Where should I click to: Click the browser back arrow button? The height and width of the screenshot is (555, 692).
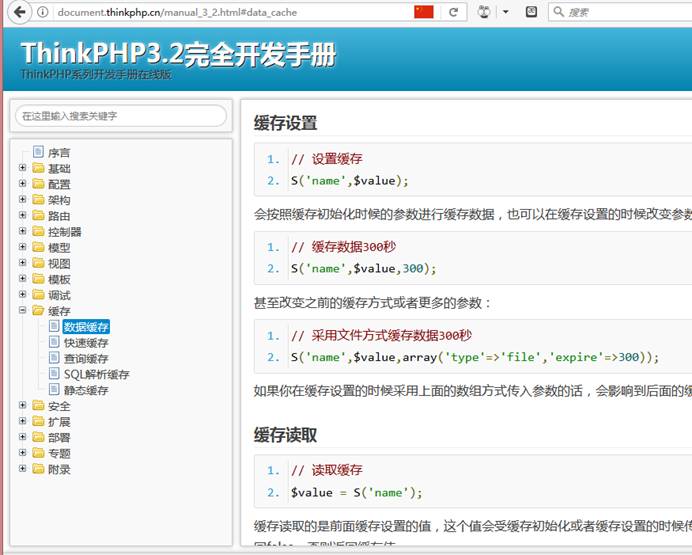point(19,12)
